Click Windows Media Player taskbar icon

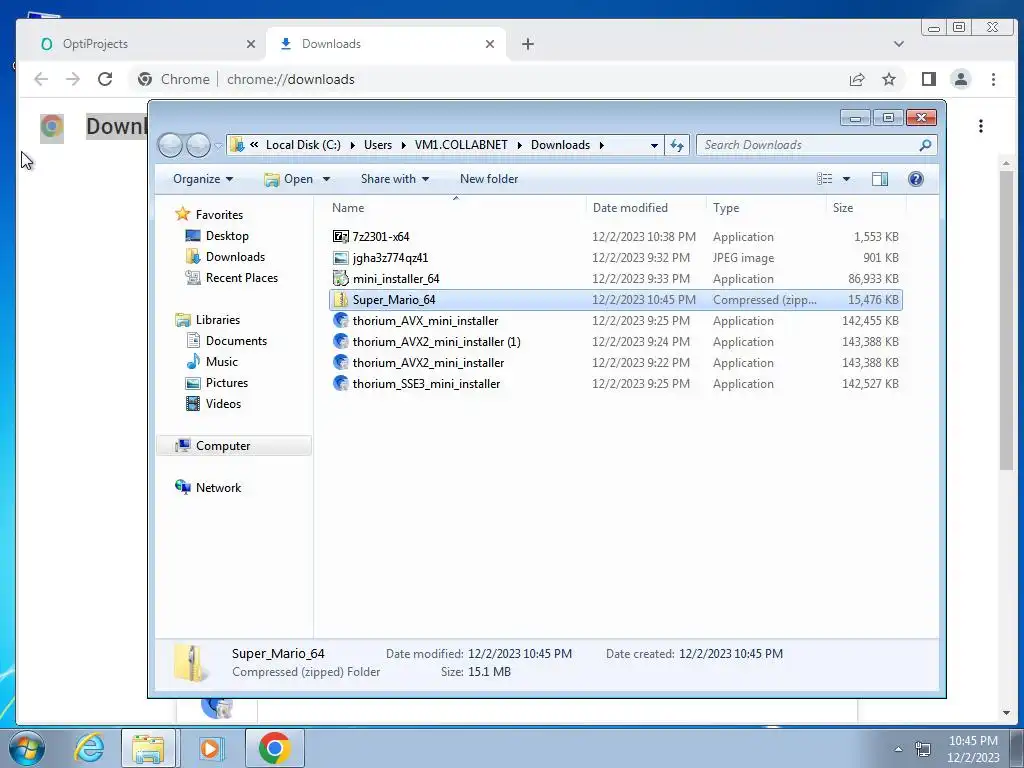click(x=210, y=748)
